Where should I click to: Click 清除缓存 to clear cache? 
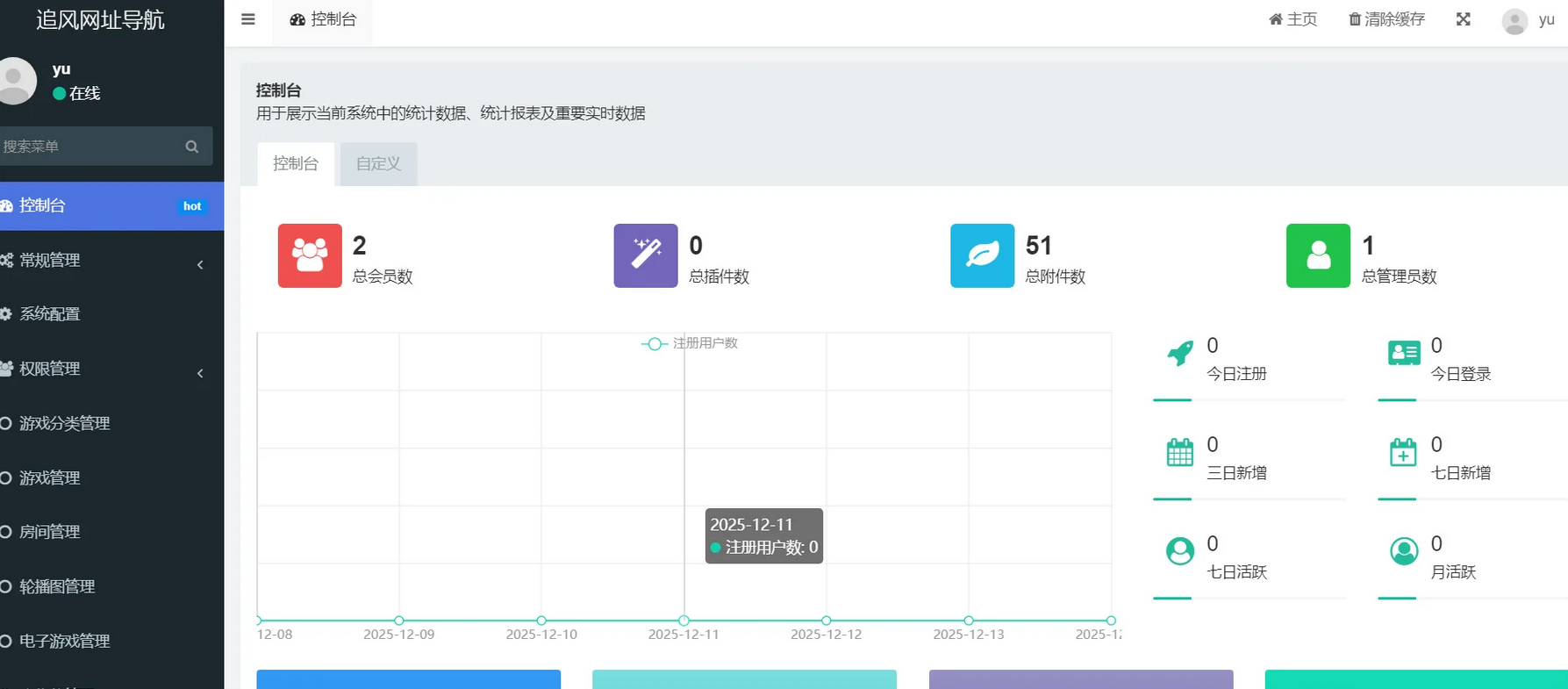(x=1386, y=19)
